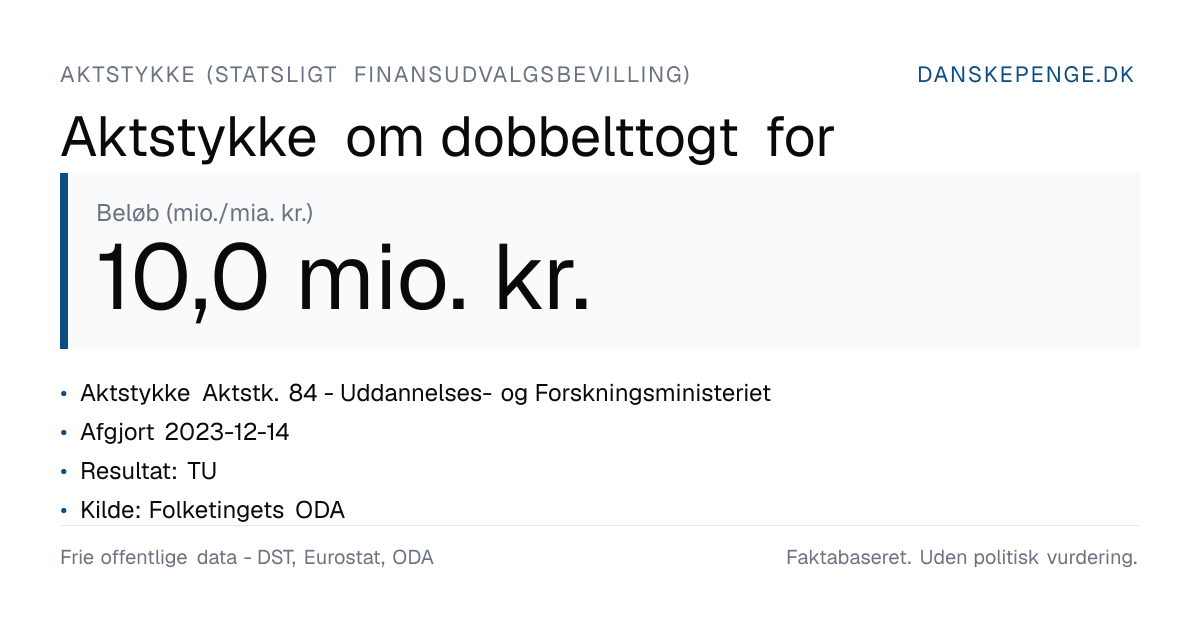Image resolution: width=1200 pixels, height=630 pixels.
Task: Click the blue vertical accent bar
Action: [64, 261]
